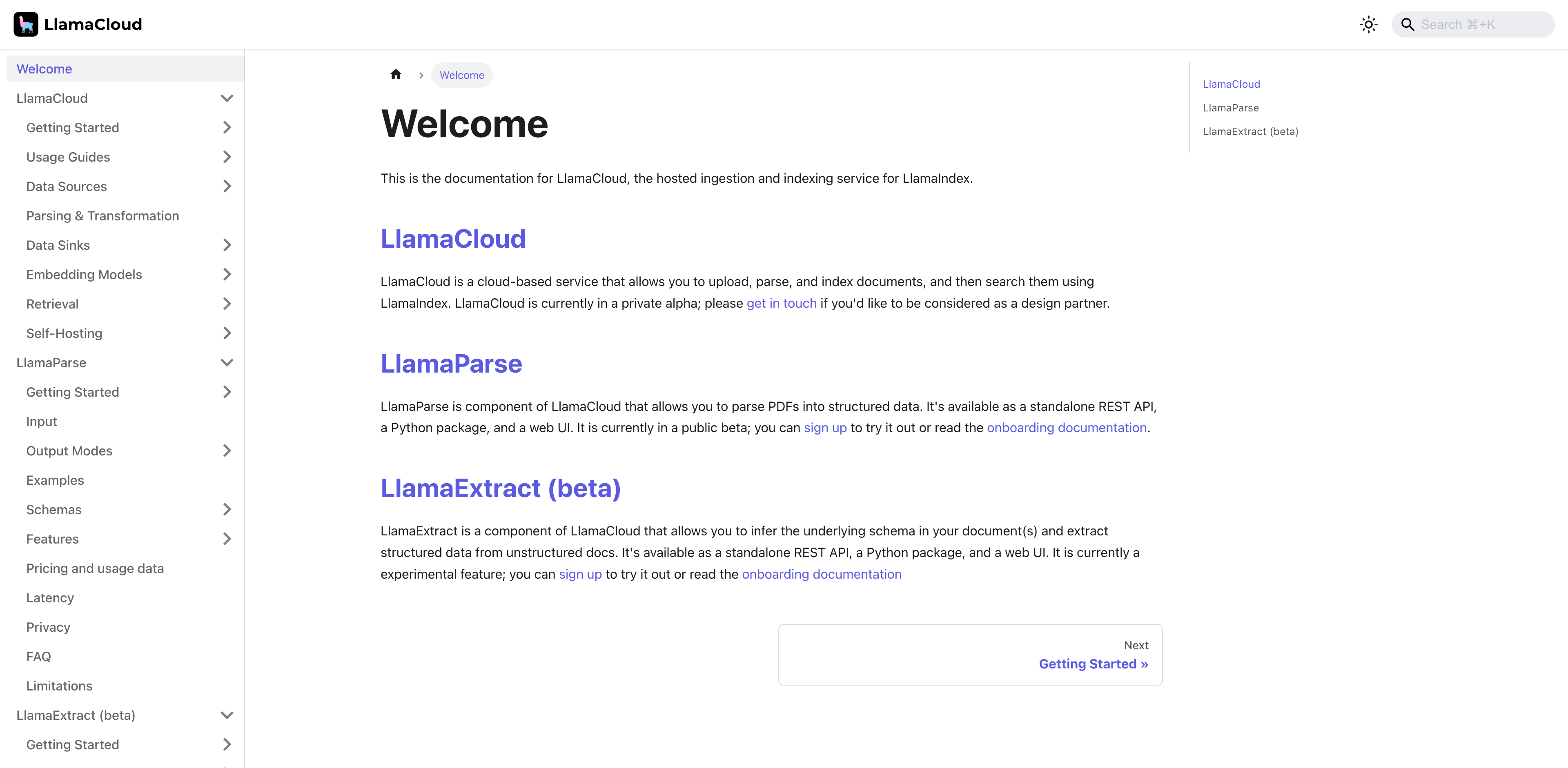
Task: Expand the Usage Guides chevron
Action: [227, 157]
